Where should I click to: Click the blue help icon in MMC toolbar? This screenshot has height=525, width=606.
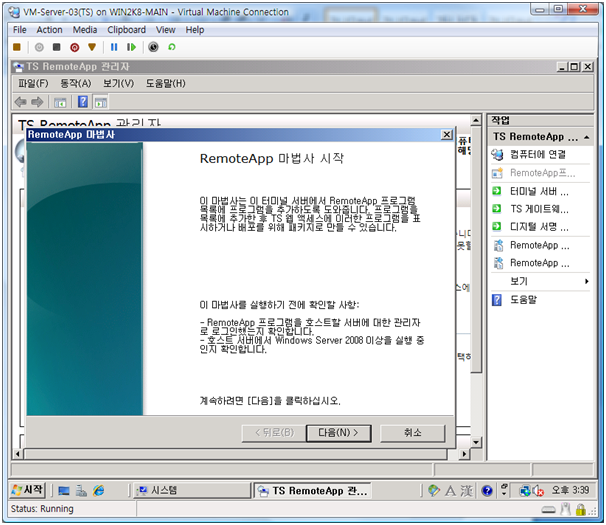(83, 102)
